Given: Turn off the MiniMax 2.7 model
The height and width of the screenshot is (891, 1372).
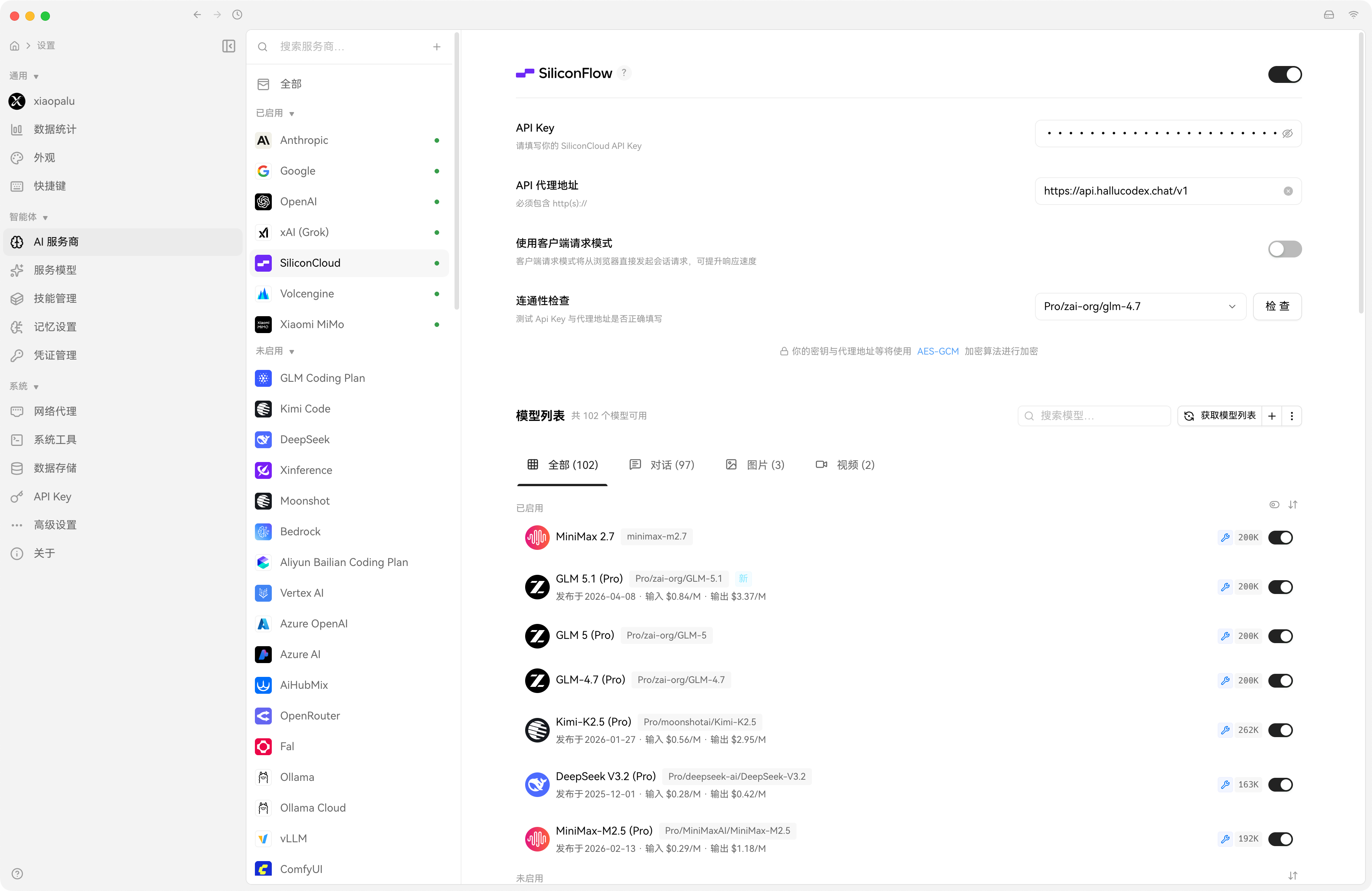Looking at the screenshot, I should (1280, 538).
